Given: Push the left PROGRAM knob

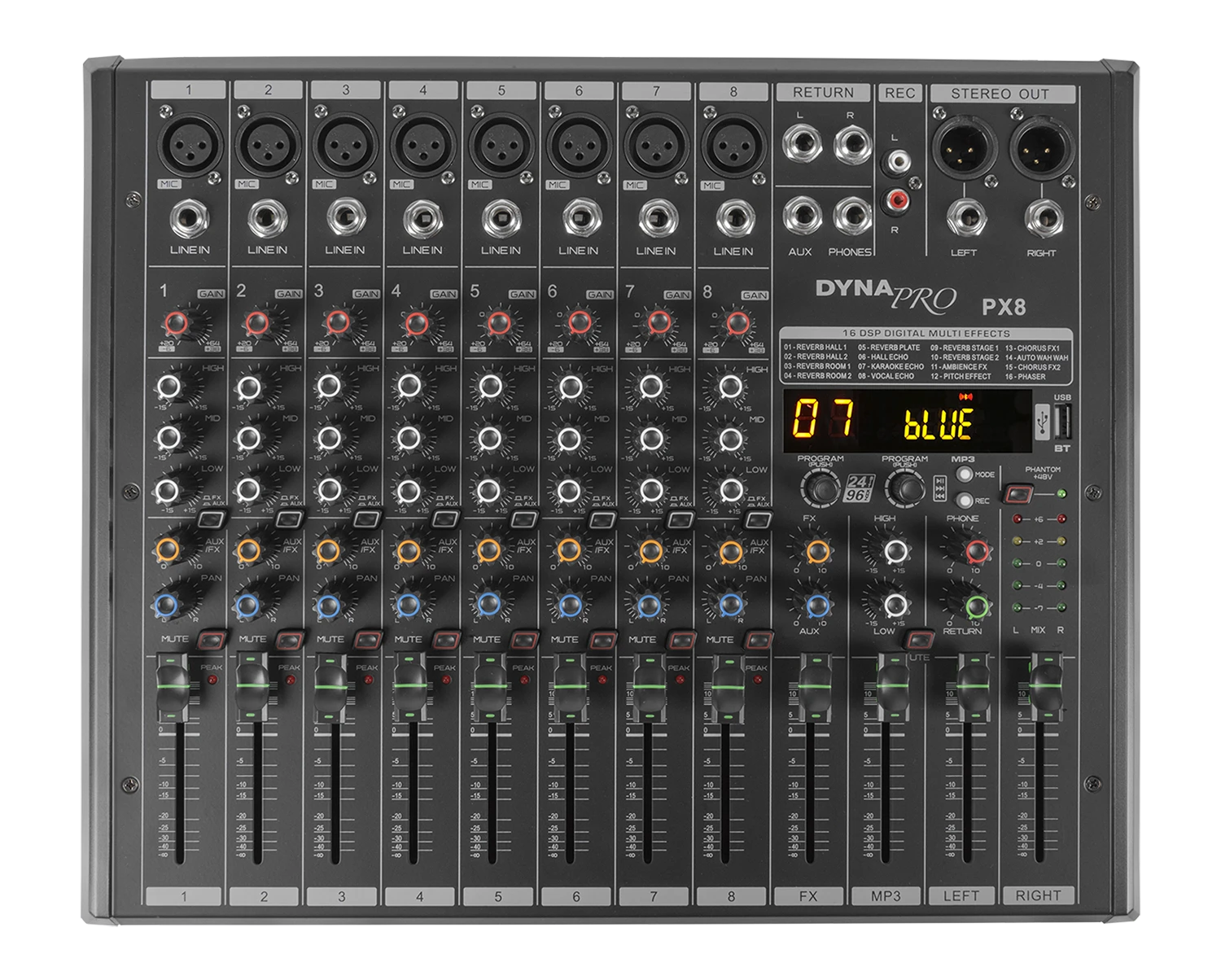Looking at the screenshot, I should (x=821, y=488).
